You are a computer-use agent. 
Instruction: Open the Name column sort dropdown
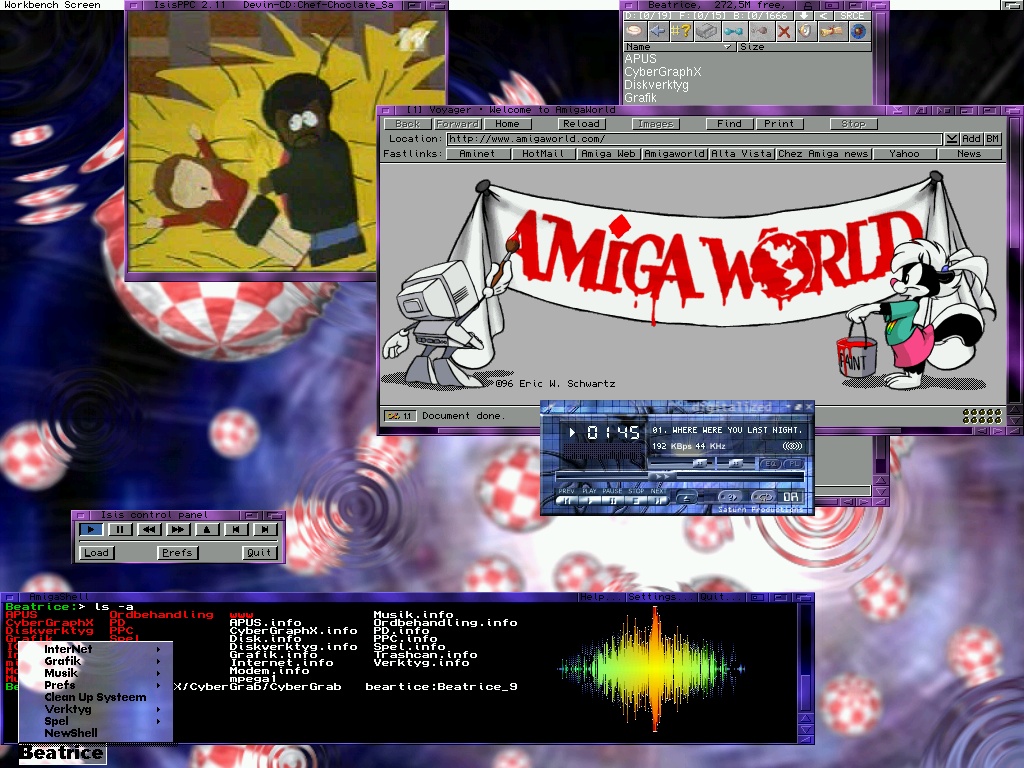click(x=727, y=47)
